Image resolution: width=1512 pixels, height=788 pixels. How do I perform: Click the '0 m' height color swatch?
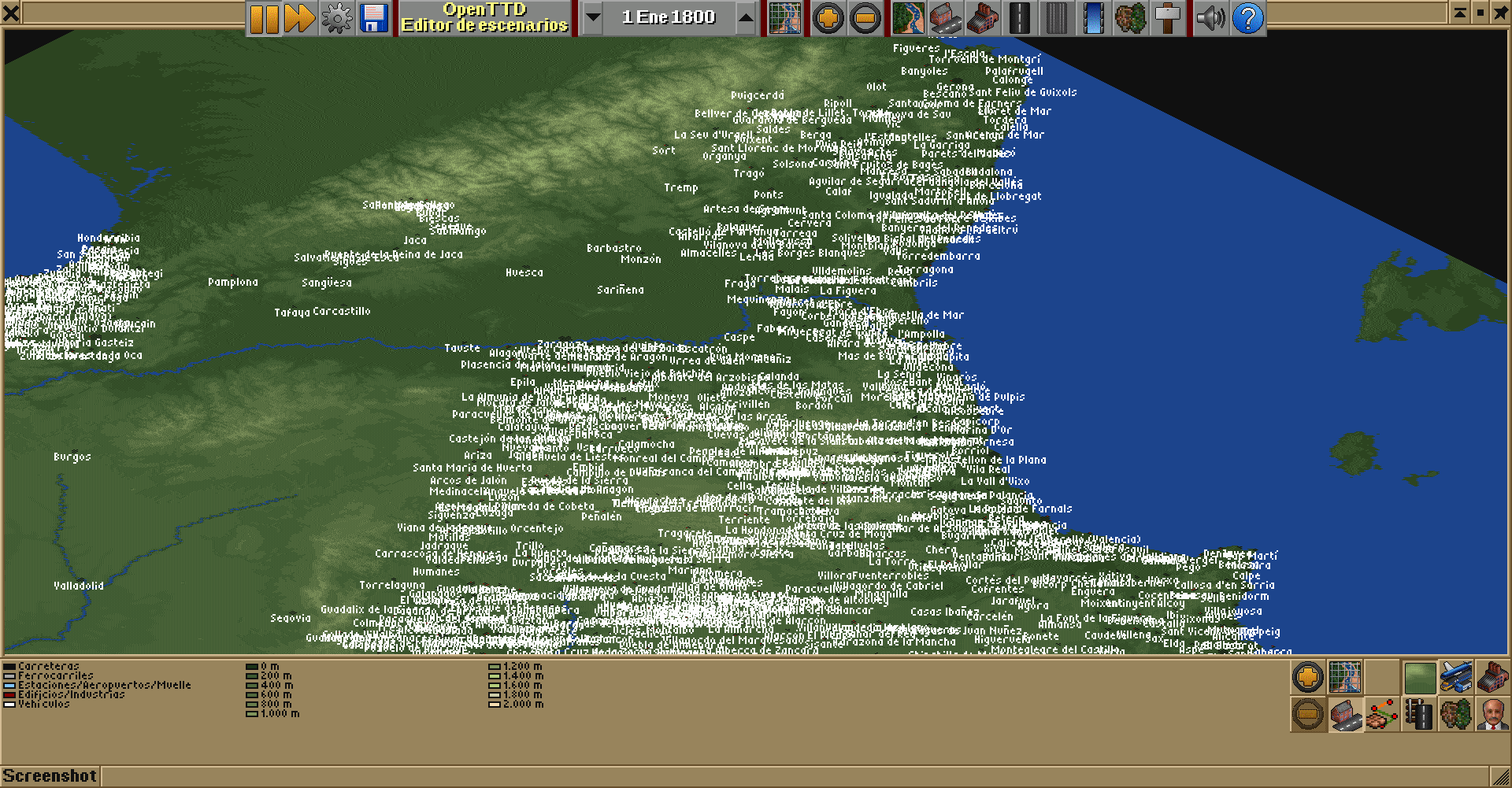point(252,666)
